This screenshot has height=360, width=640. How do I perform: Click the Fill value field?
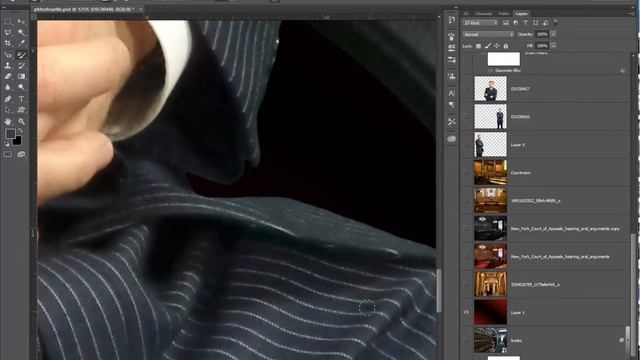[x=542, y=46]
